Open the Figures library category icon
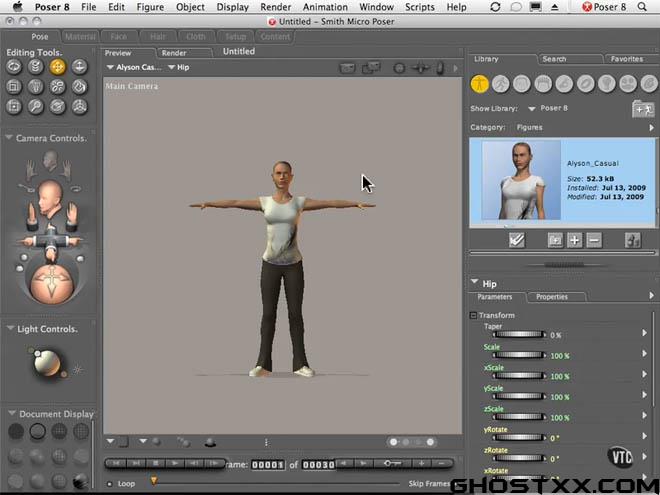 click(x=479, y=84)
